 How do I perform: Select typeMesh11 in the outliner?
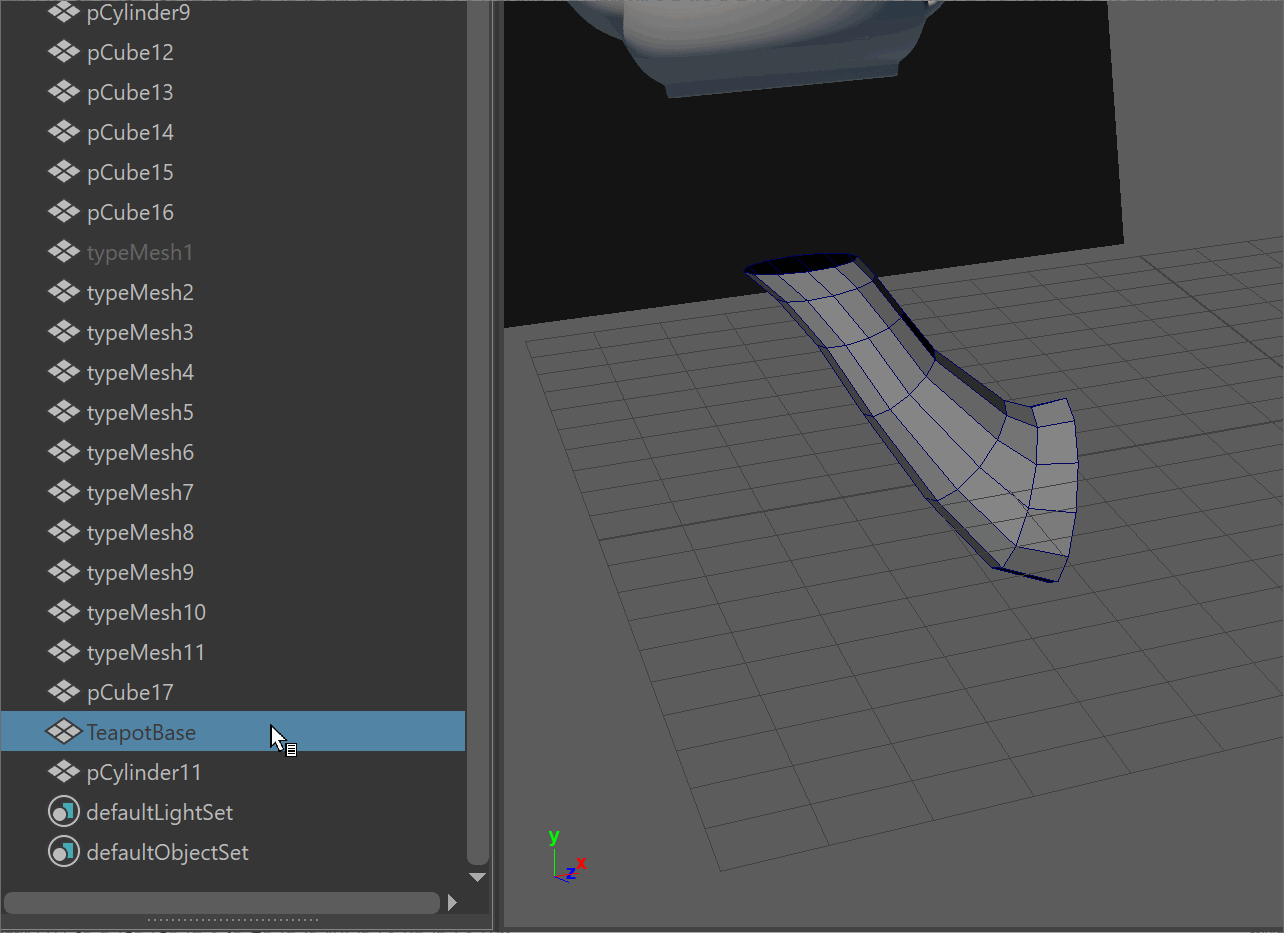tap(146, 653)
